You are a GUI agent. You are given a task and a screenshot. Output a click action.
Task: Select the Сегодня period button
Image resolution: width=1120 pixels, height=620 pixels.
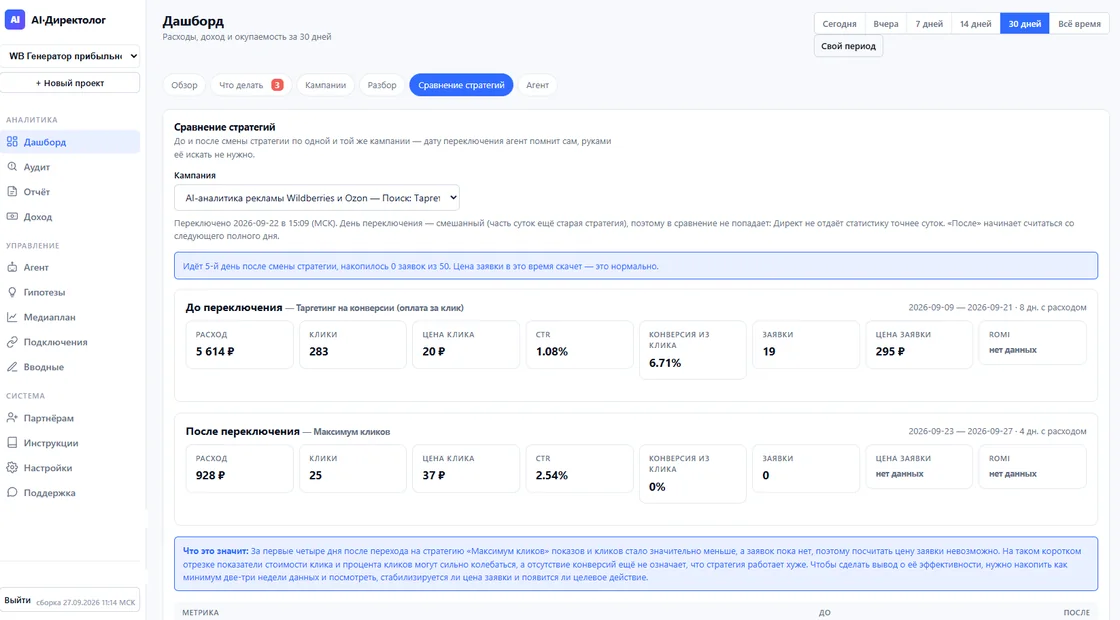pos(839,24)
